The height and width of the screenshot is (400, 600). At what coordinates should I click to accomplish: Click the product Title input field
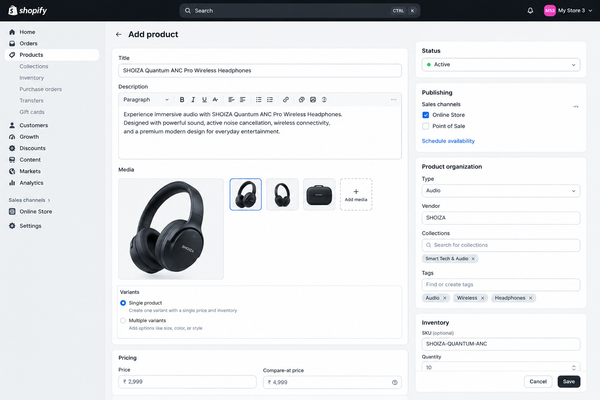[x=260, y=70]
